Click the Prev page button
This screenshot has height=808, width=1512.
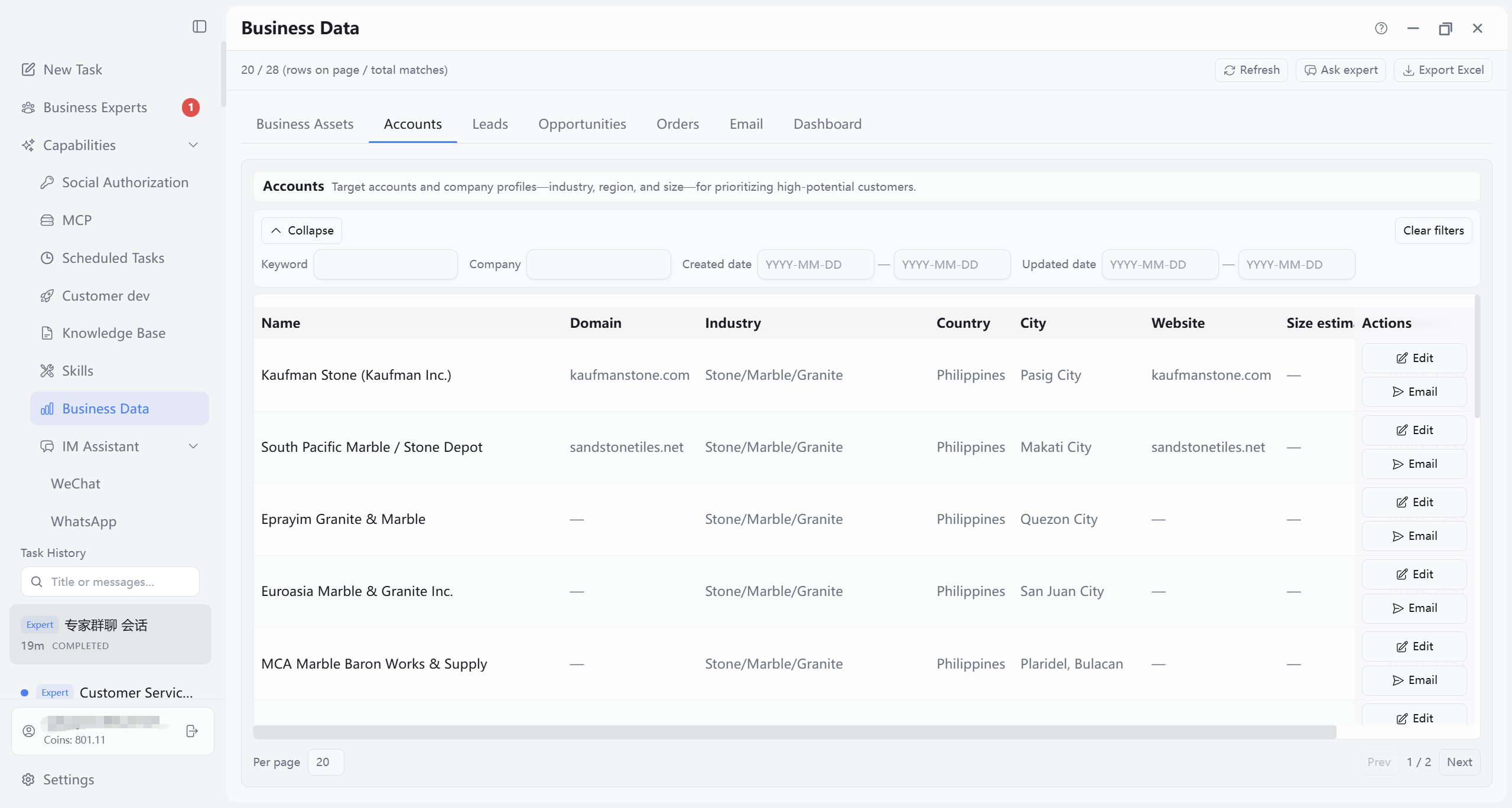[1378, 762]
